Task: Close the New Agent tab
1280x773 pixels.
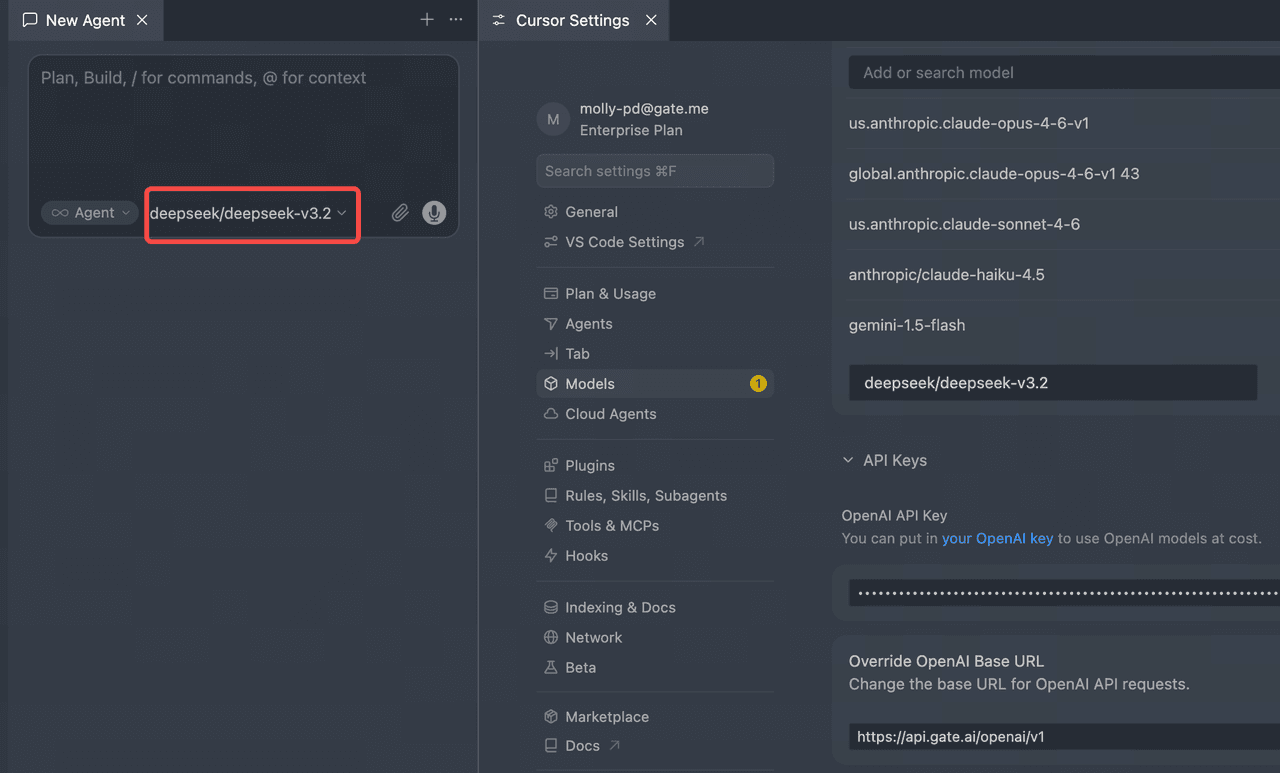Action: (142, 20)
